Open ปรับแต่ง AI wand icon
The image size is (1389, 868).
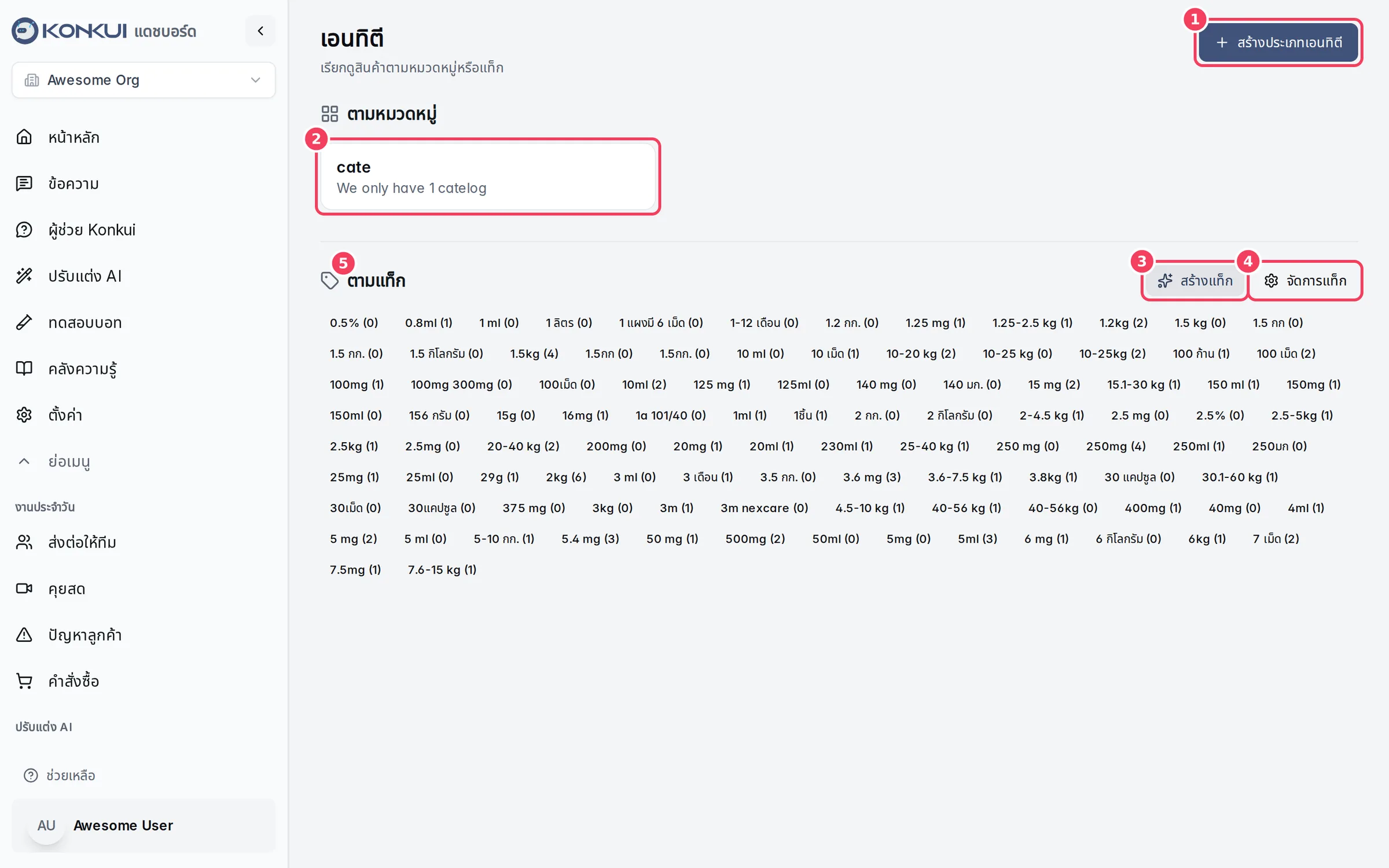coord(24,276)
